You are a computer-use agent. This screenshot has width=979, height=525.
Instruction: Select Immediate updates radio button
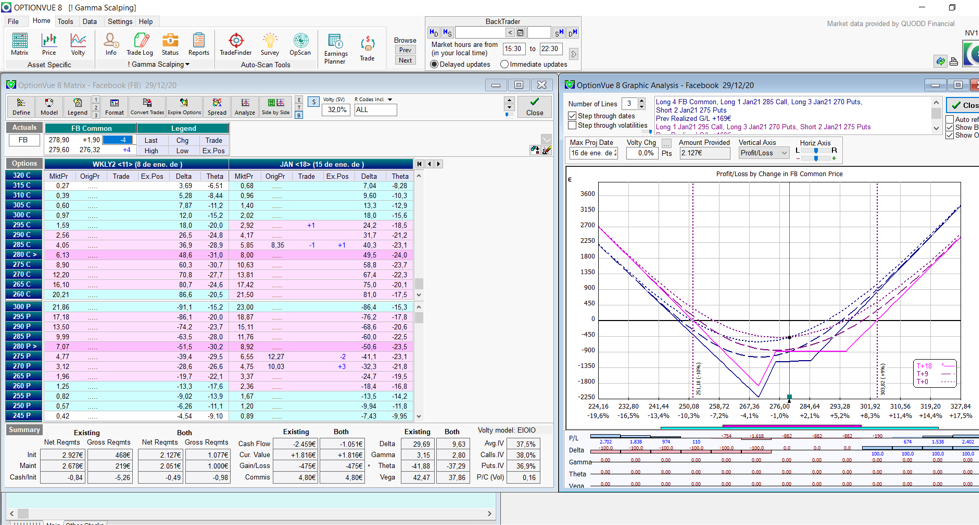pos(504,64)
